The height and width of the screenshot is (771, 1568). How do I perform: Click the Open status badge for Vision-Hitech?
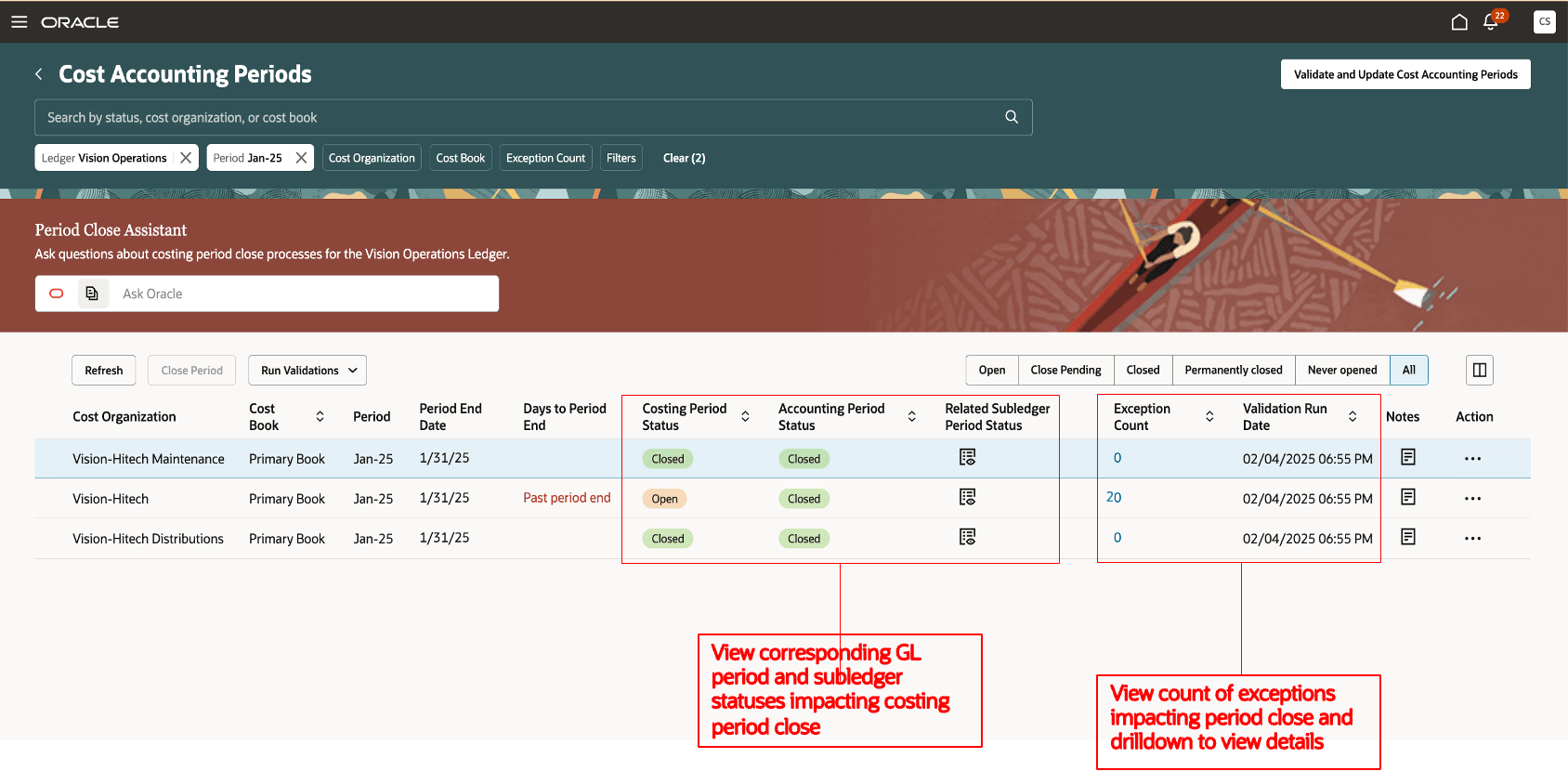point(664,499)
